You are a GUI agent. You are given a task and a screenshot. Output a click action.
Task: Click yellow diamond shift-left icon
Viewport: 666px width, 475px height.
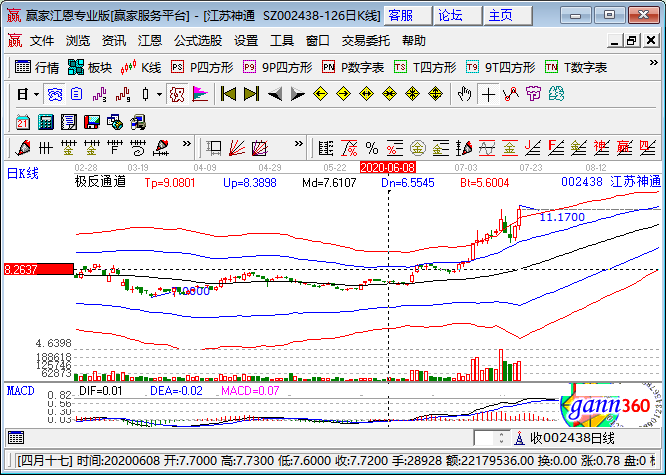pyautogui.click(x=320, y=94)
